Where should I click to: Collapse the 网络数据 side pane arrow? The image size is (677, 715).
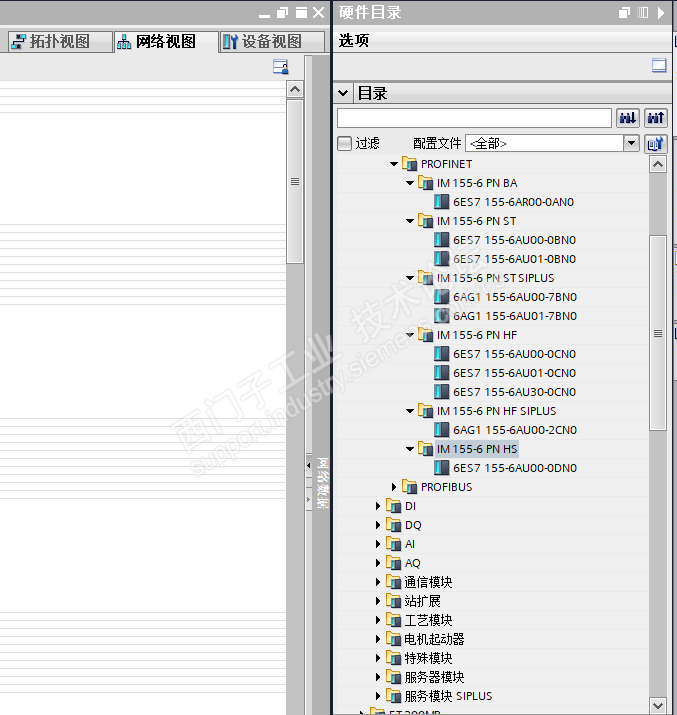point(309,466)
